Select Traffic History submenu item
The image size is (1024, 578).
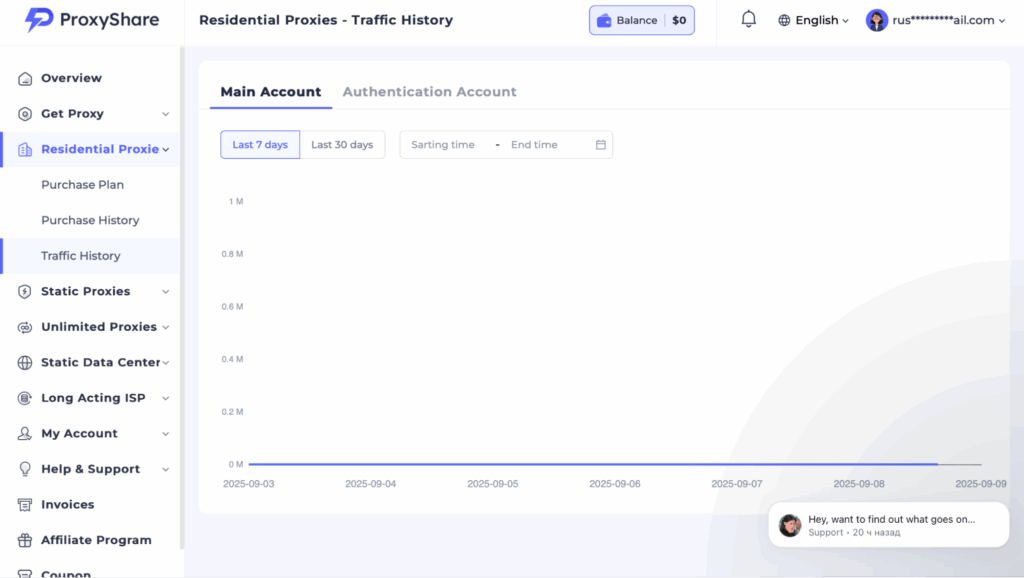pos(90,256)
